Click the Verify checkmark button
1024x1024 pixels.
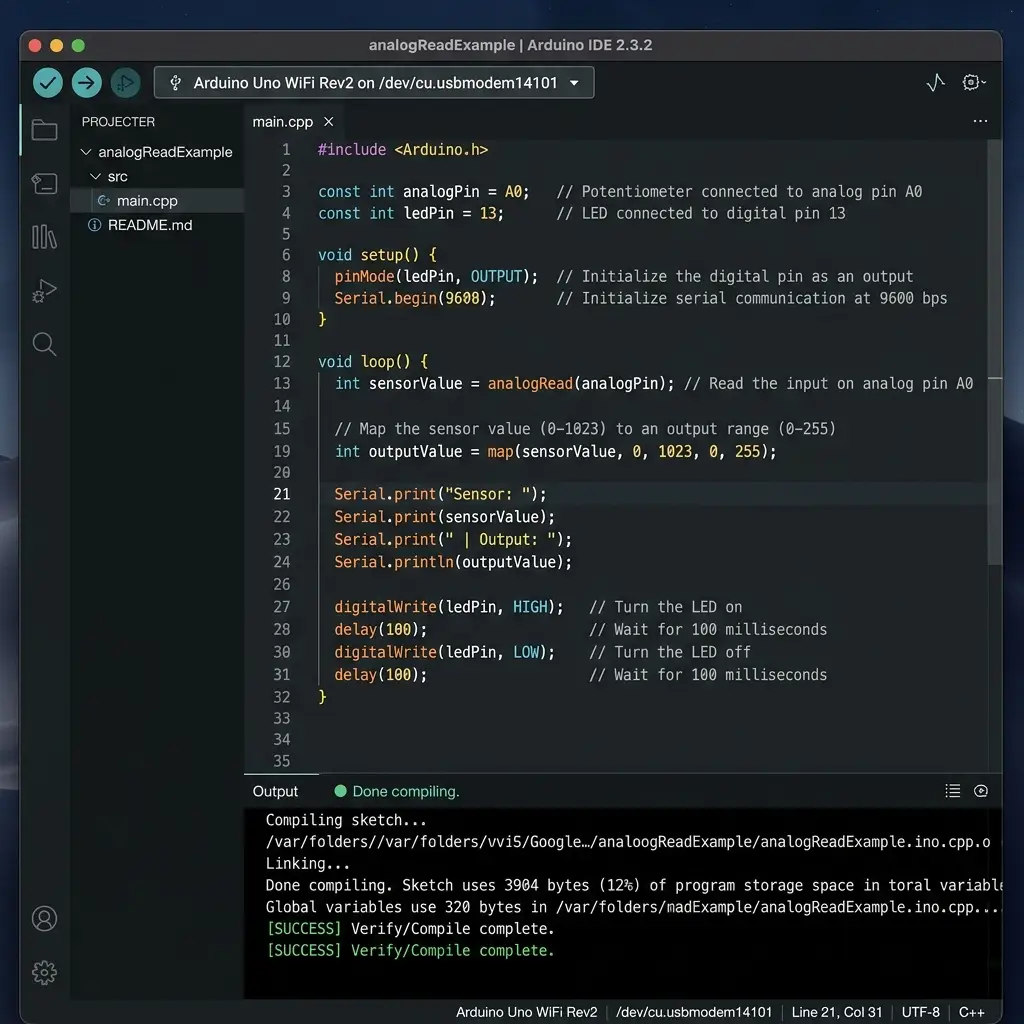pyautogui.click(x=48, y=83)
